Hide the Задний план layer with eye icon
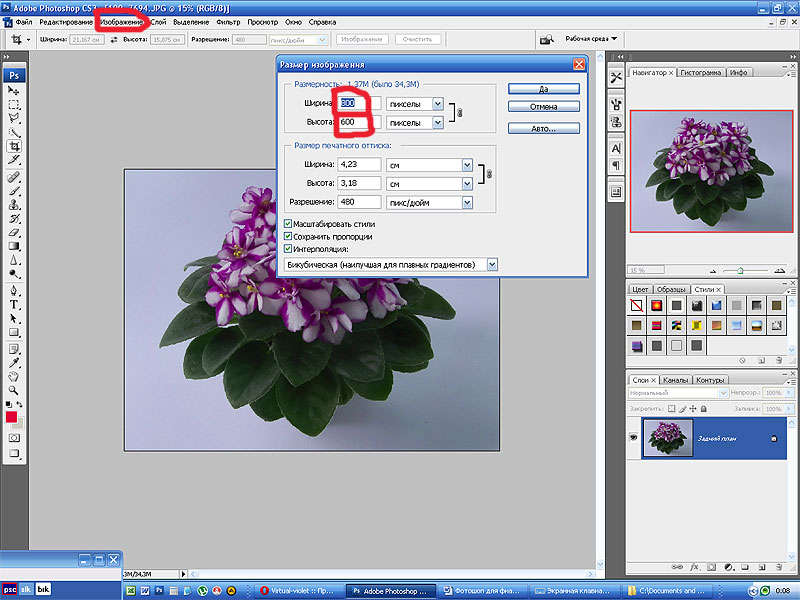800x600 pixels. (635, 438)
